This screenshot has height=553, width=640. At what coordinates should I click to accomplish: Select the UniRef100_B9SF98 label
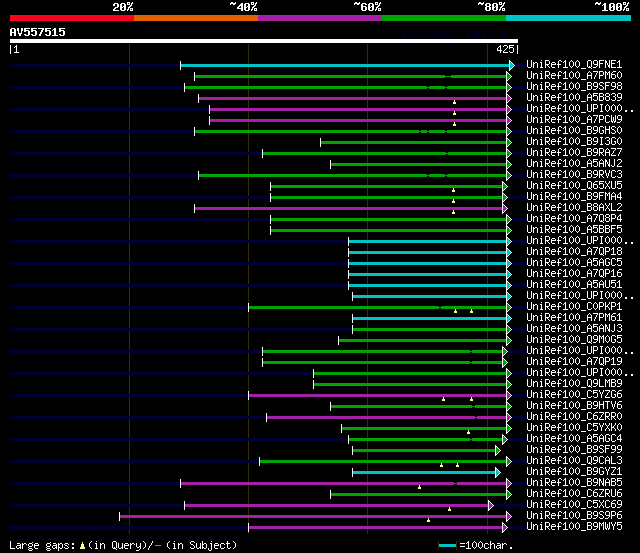pyautogui.click(x=574, y=87)
